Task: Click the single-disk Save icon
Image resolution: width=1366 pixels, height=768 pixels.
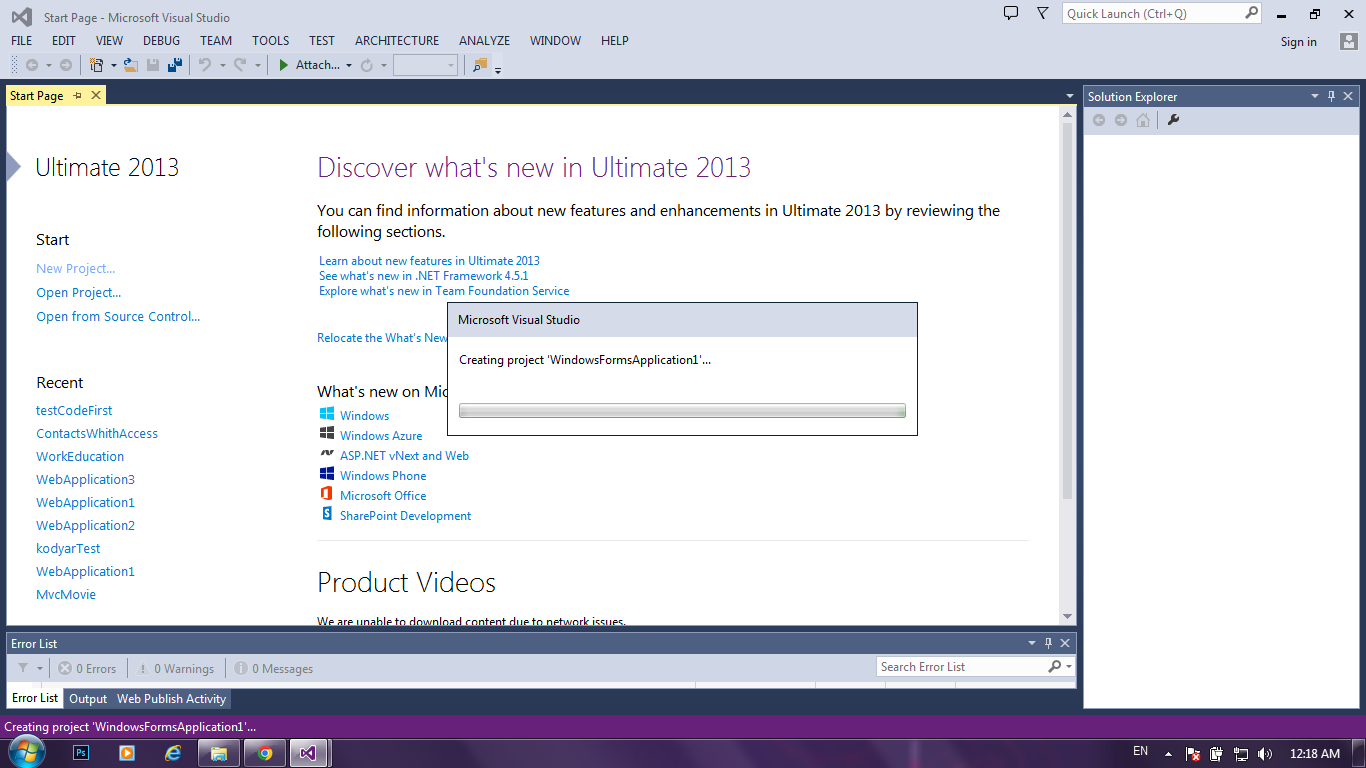Action: (153, 65)
